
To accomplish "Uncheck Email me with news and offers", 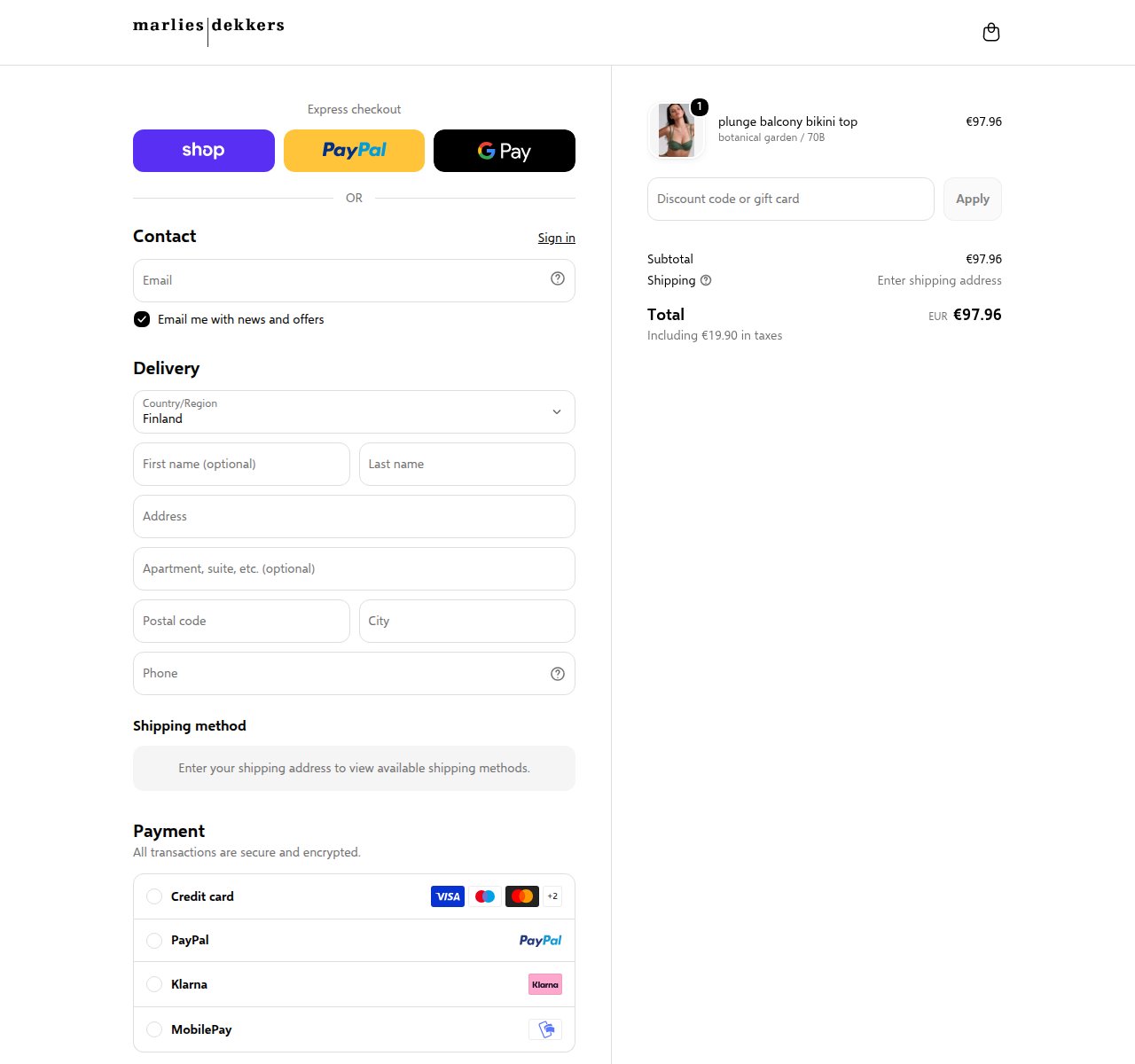I will [142, 319].
